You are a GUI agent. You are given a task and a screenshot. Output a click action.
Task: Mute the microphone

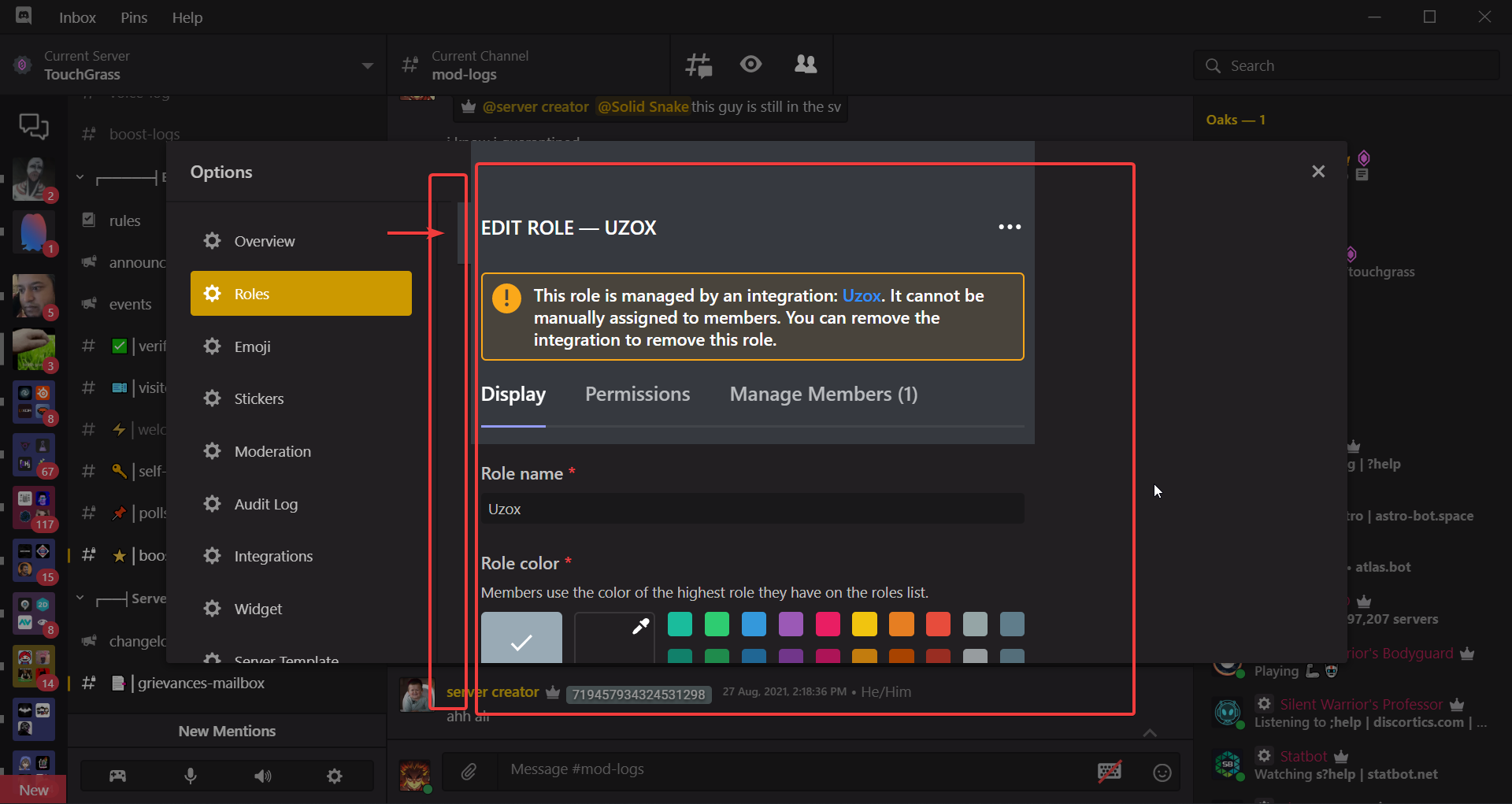[190, 776]
